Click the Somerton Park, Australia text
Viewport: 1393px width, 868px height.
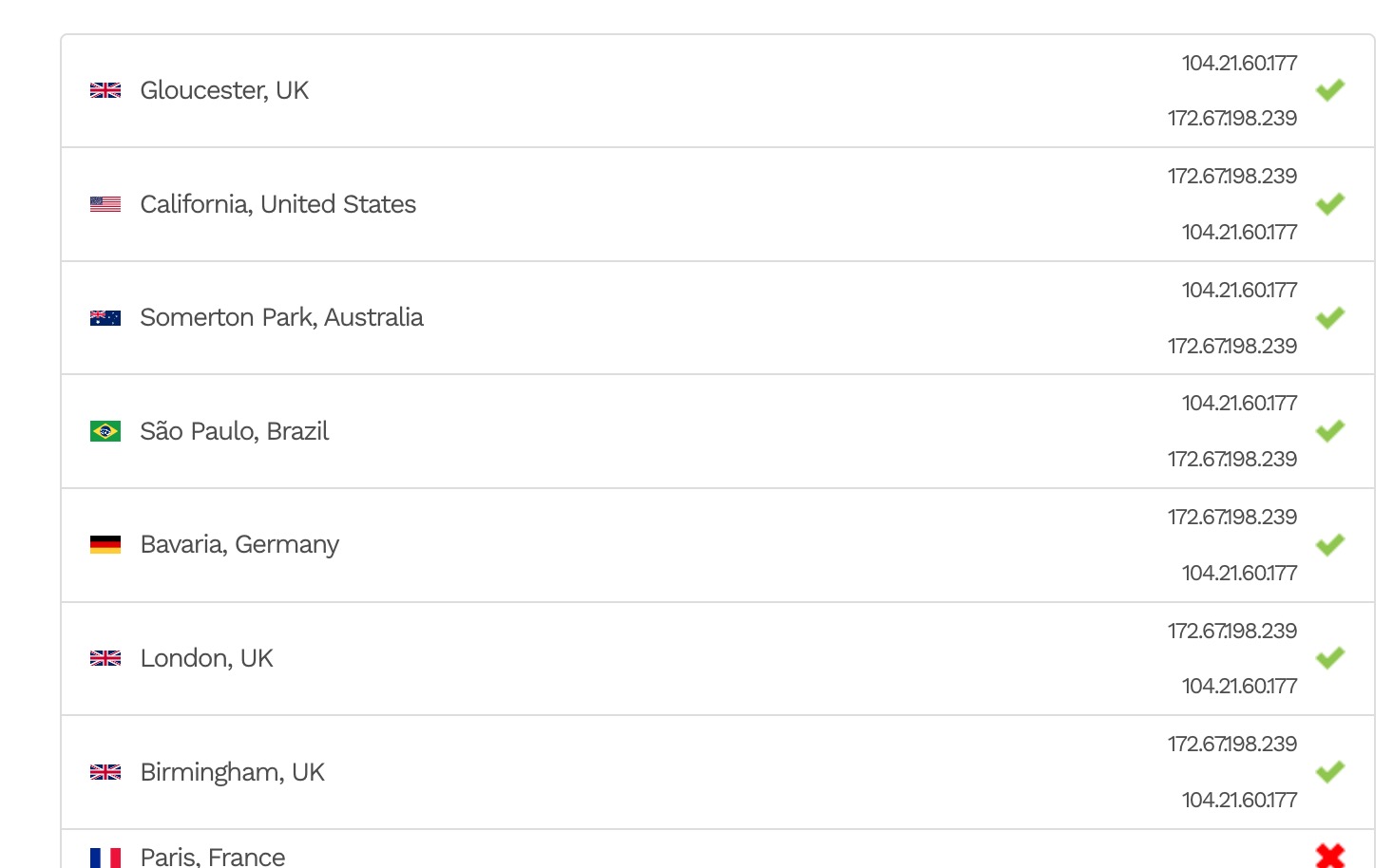[x=281, y=317]
